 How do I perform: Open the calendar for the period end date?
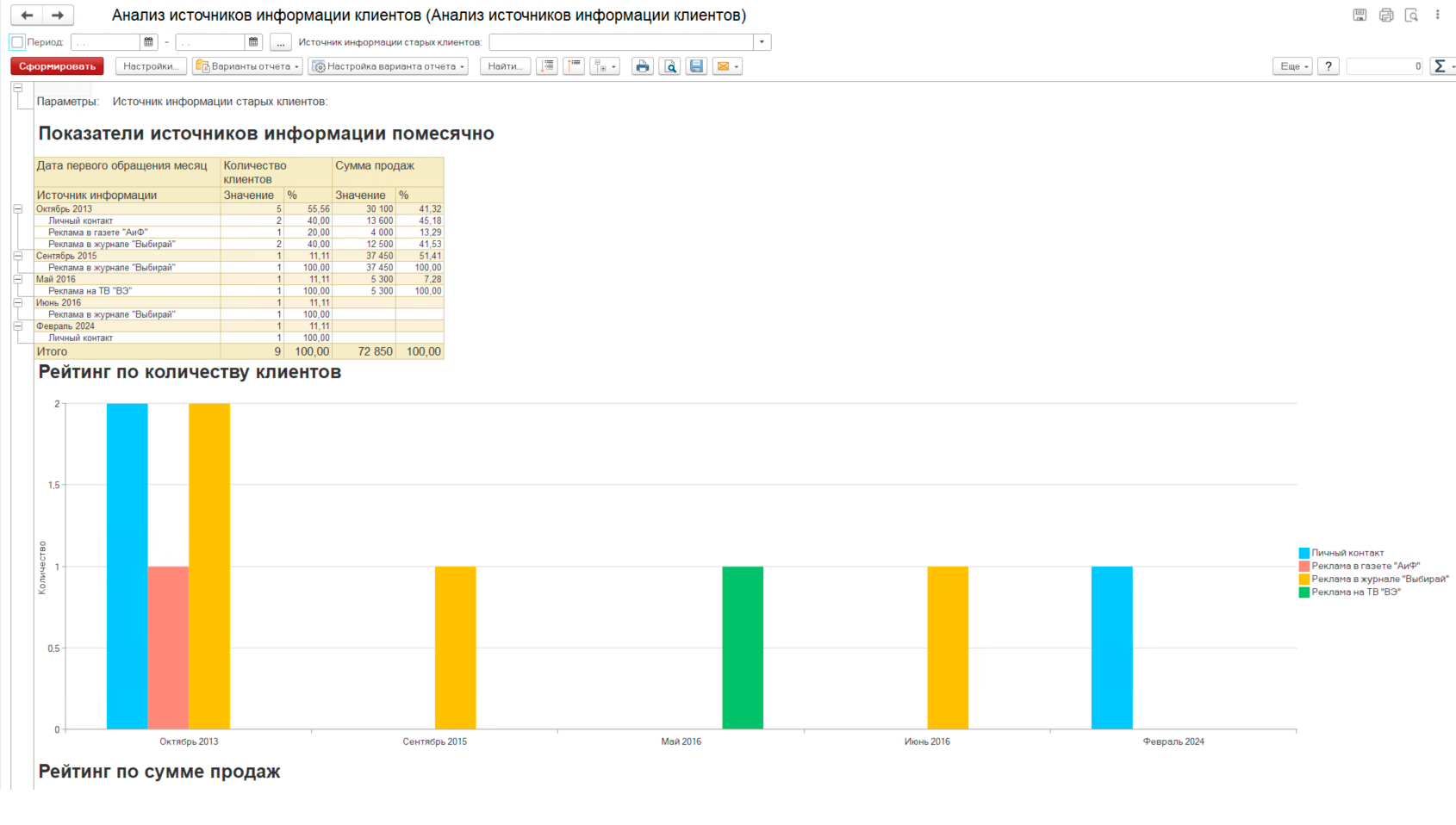pyautogui.click(x=253, y=42)
